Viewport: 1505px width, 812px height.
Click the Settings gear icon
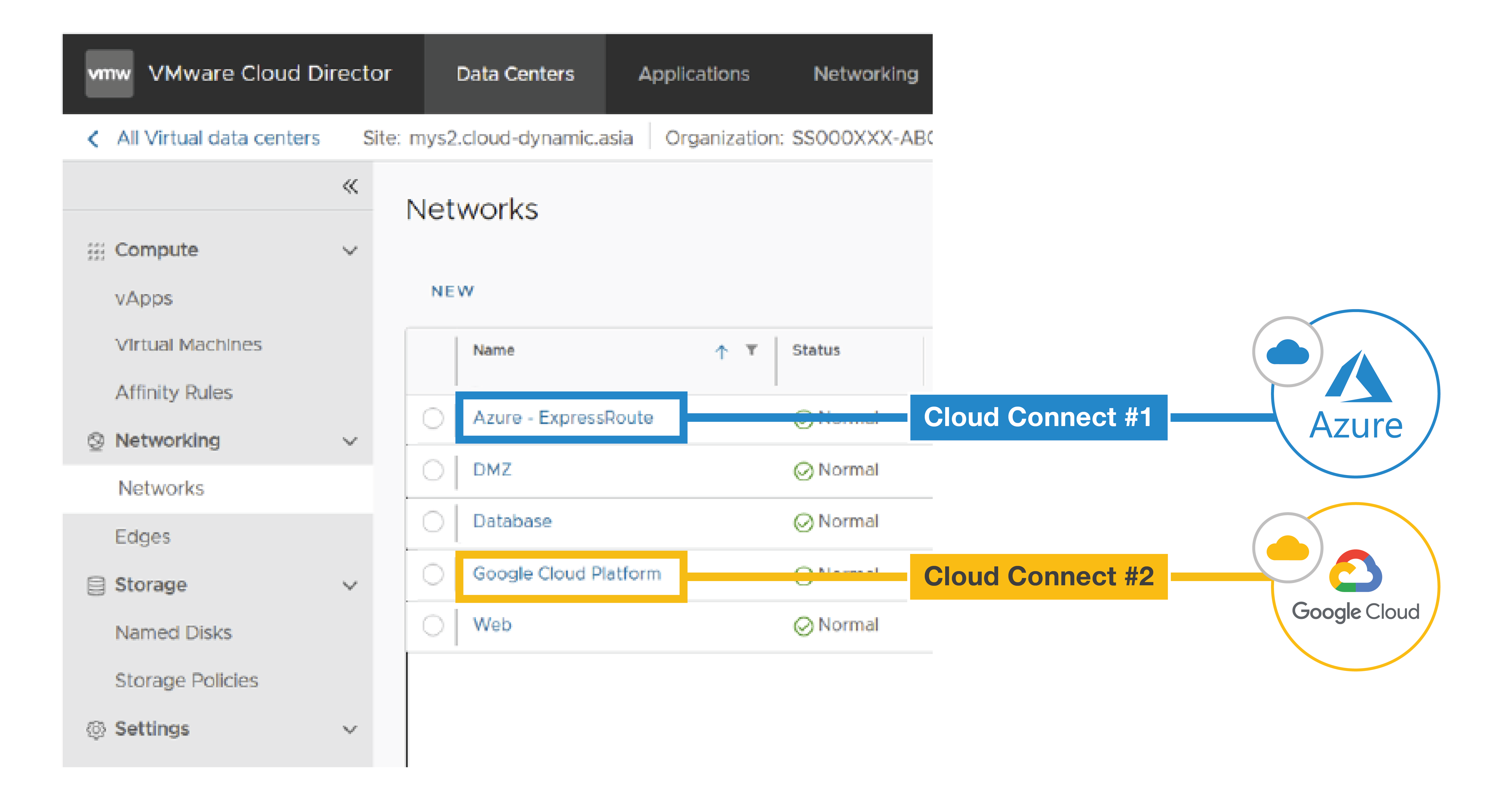point(96,730)
